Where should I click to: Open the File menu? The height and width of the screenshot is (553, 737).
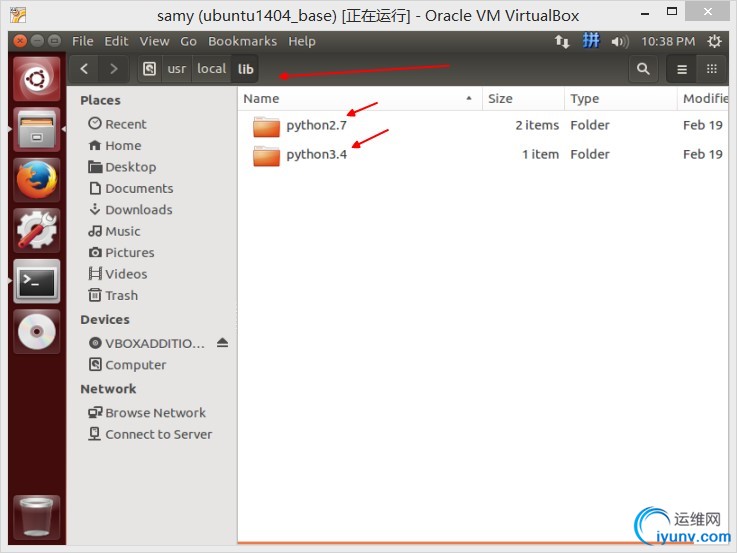[x=83, y=41]
